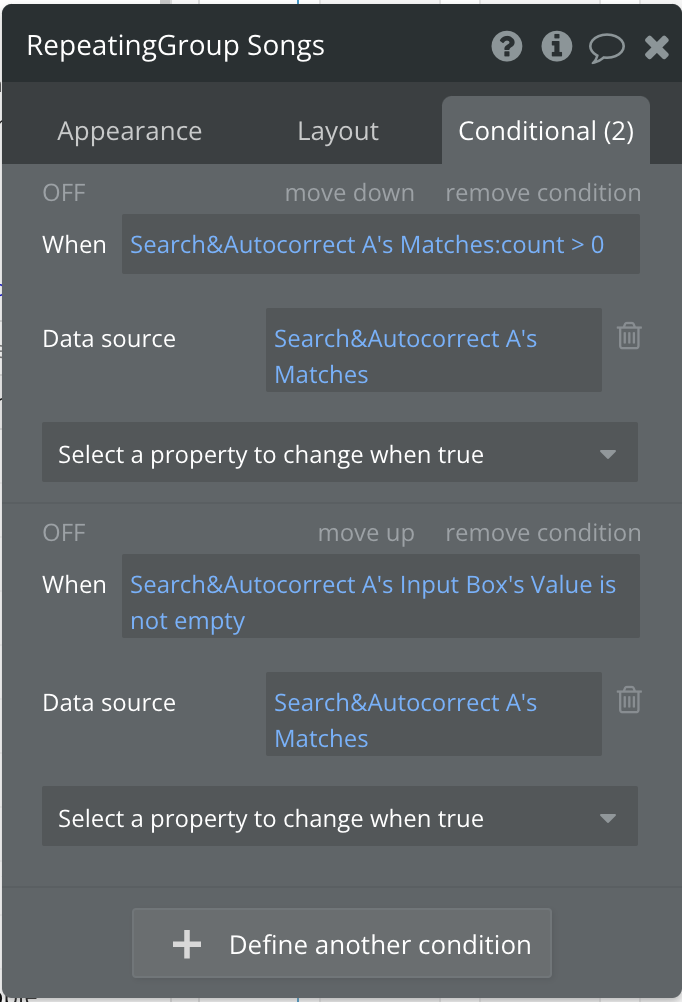Click the info icon in header
Image resolution: width=682 pixels, height=1002 pixels.
(556, 46)
